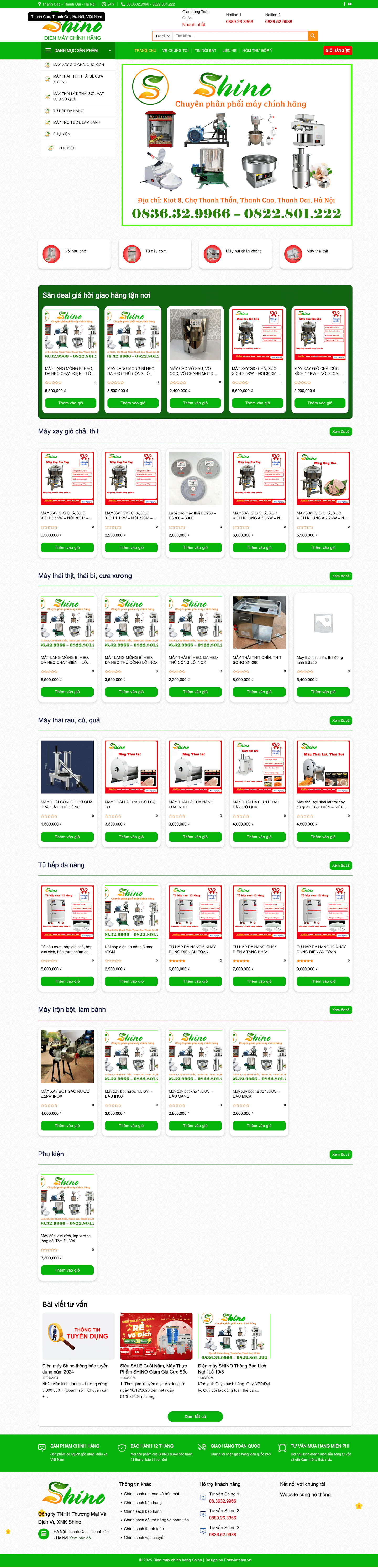
Task: Select MÁY XAY GIÒ CHẢ, XÚC XÍCH category
Action: coord(78,64)
